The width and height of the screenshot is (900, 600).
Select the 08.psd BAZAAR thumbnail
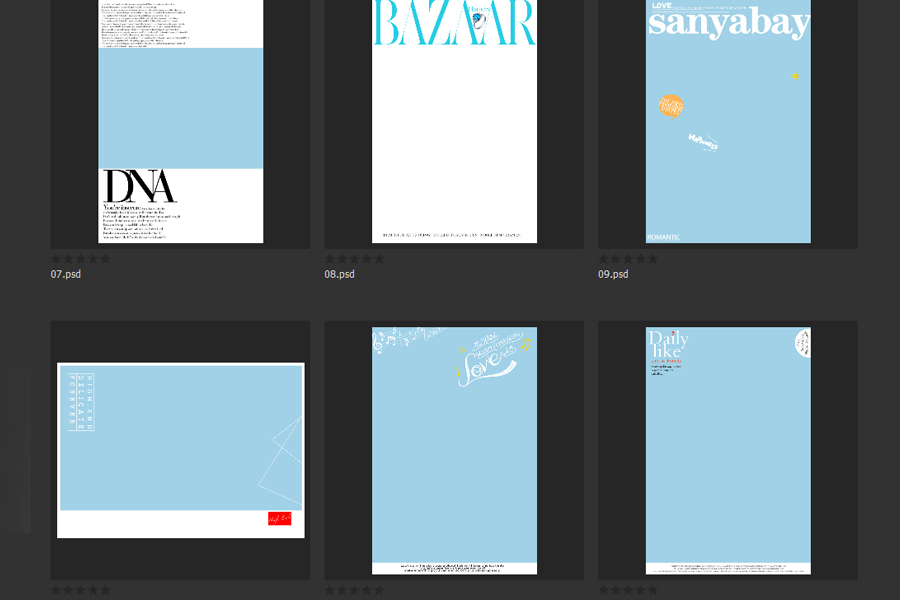coord(455,121)
